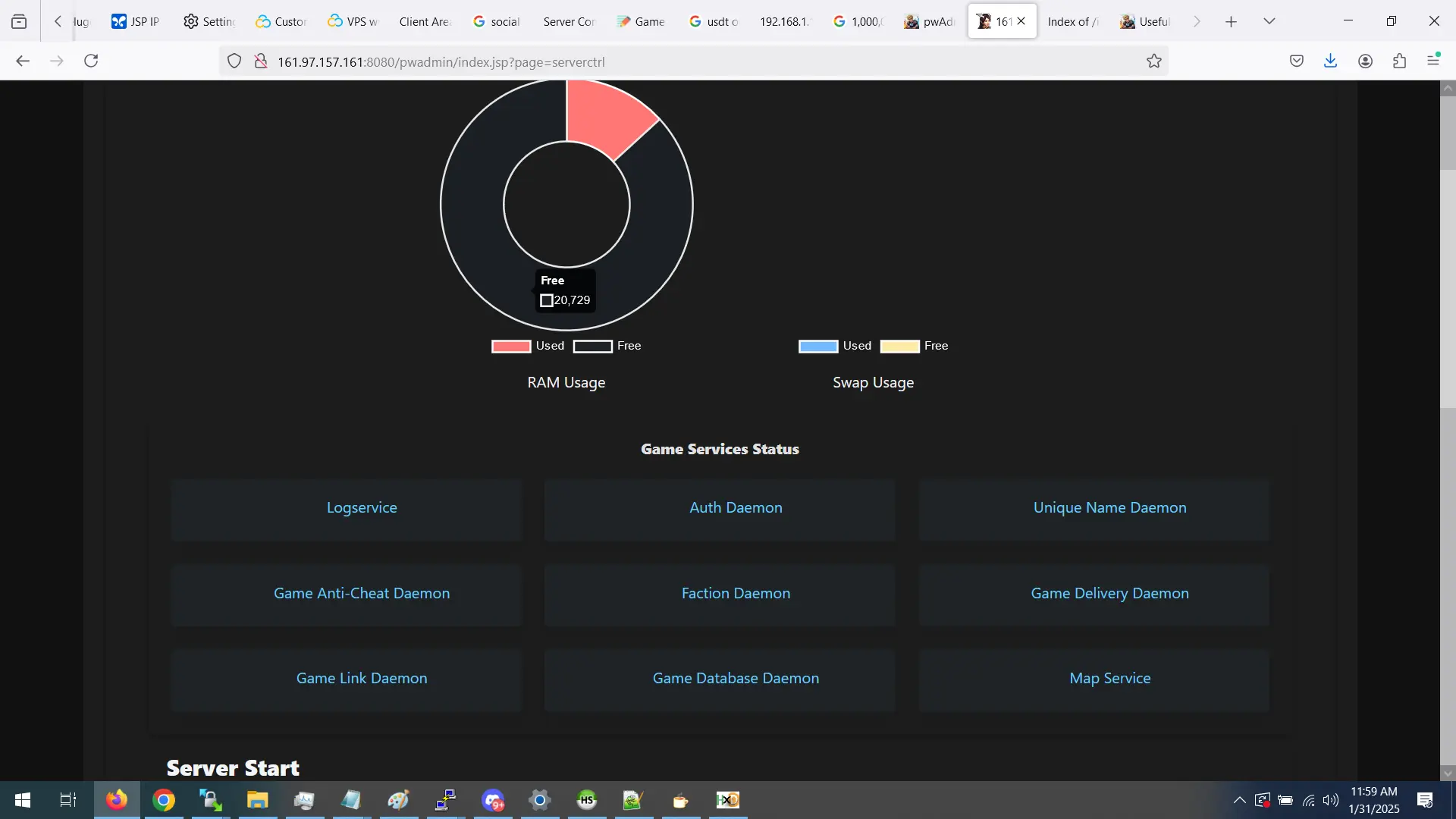This screenshot has width=1456, height=819.
Task: Switch to the Index of tab
Action: pos(1072,22)
